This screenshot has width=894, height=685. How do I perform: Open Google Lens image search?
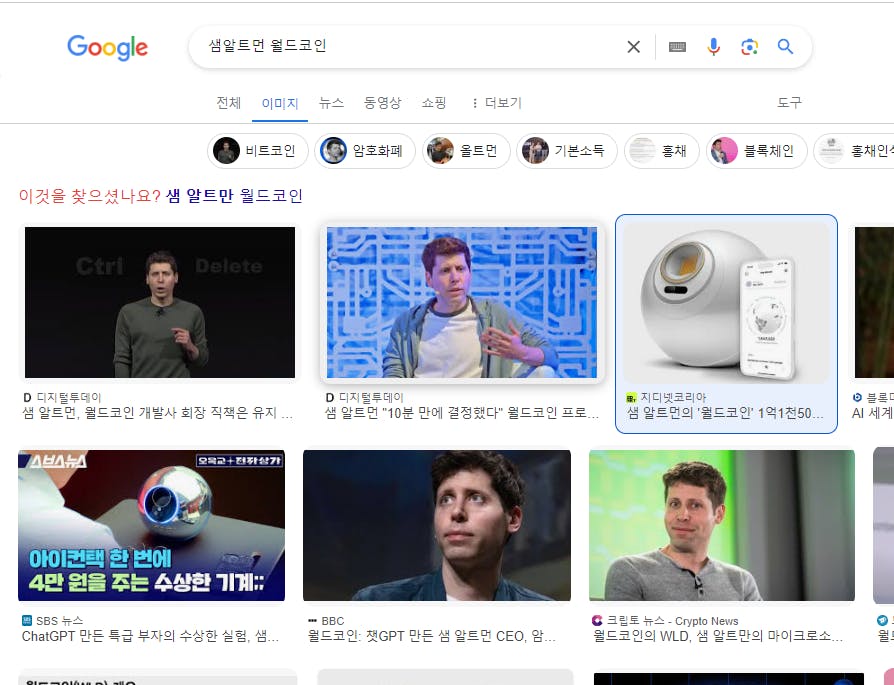pos(749,47)
